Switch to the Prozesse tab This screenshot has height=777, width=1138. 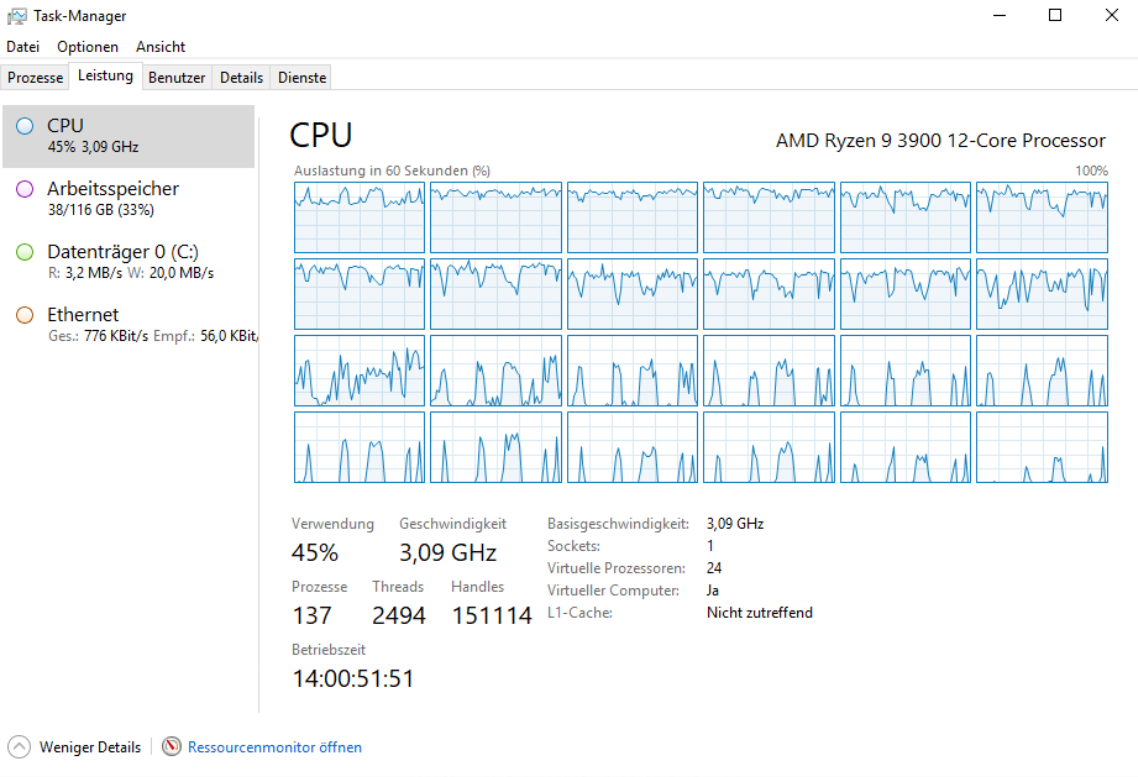click(x=35, y=78)
